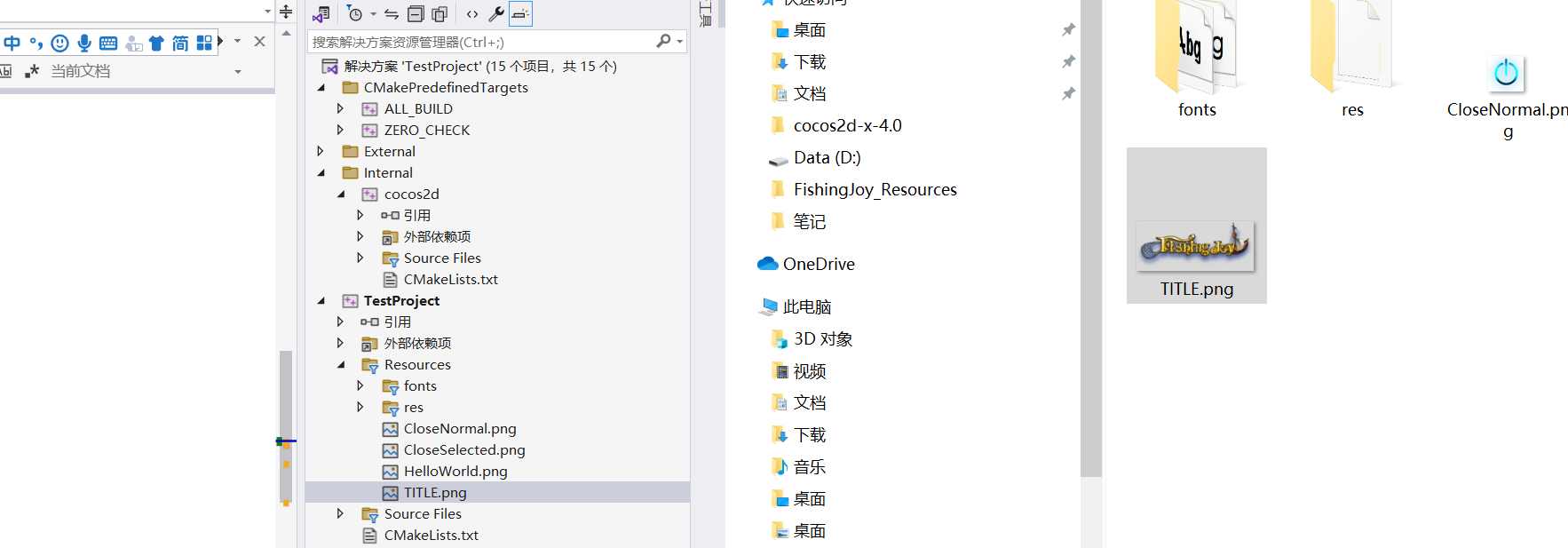Open the IME skin shirt icon
This screenshot has height=548, width=1568.
point(156,43)
